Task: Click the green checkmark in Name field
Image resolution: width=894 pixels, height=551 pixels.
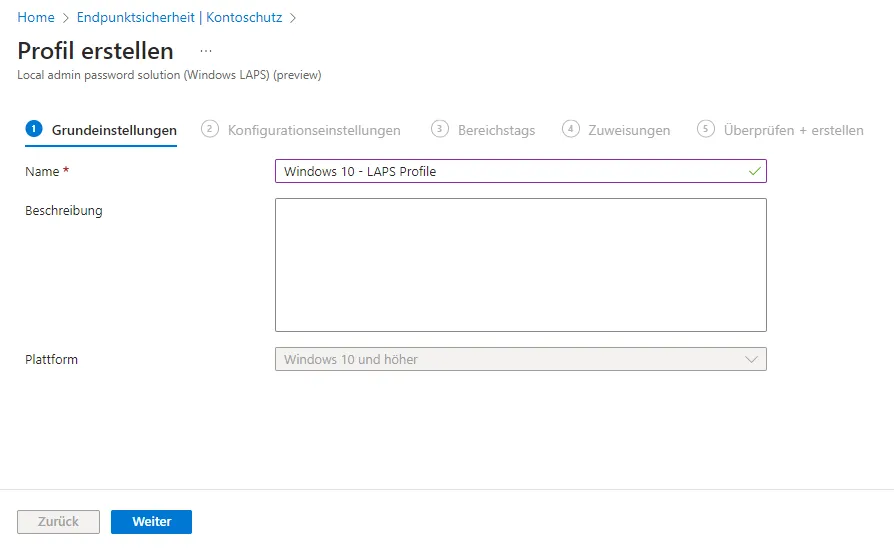Action: pyautogui.click(x=754, y=171)
